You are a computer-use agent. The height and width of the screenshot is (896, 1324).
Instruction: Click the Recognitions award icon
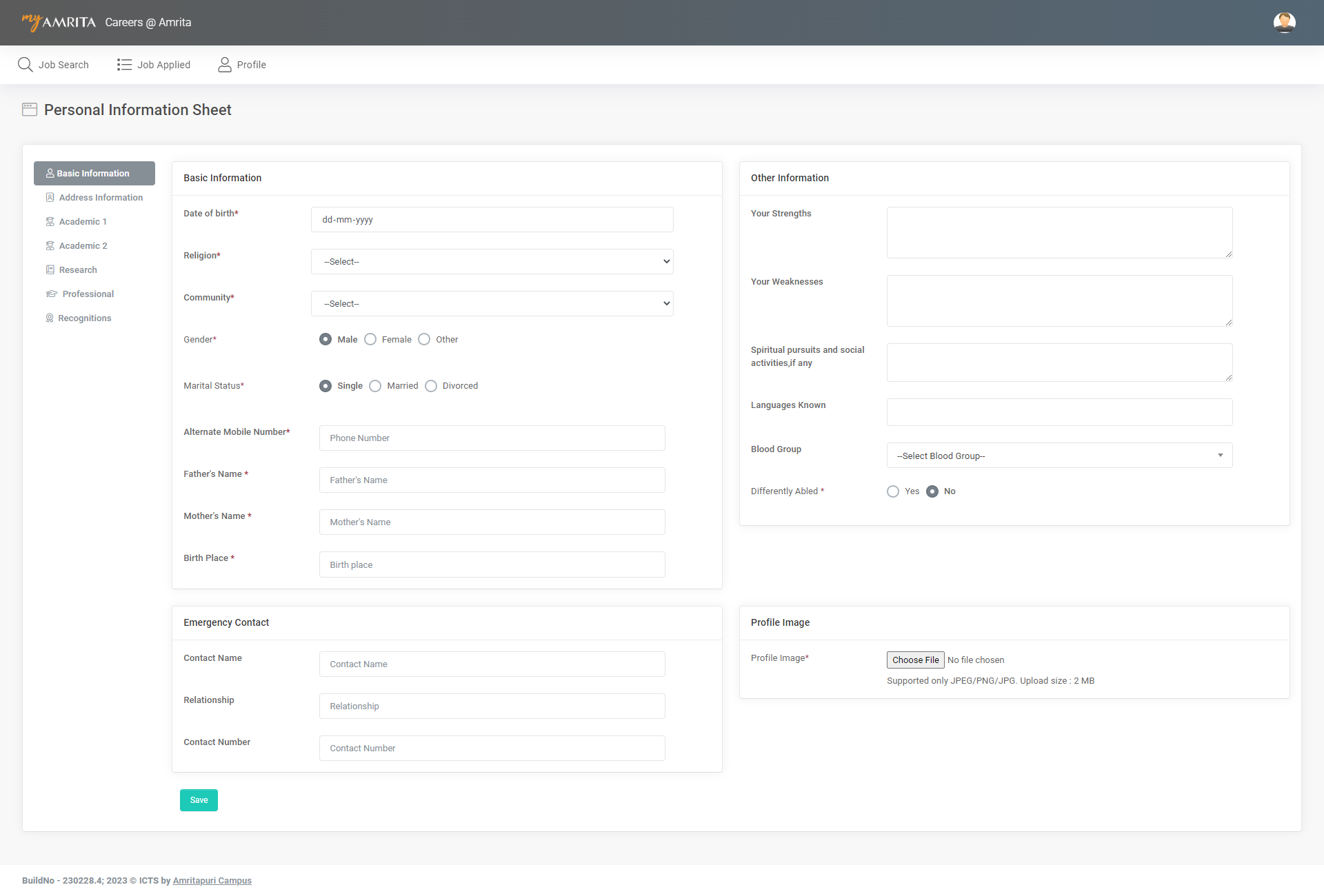click(x=50, y=318)
